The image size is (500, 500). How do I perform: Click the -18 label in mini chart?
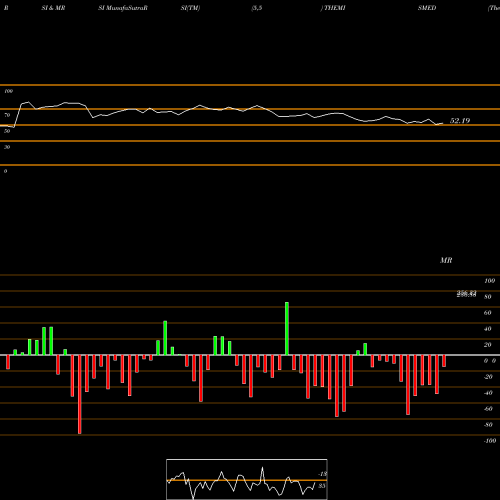[322, 474]
